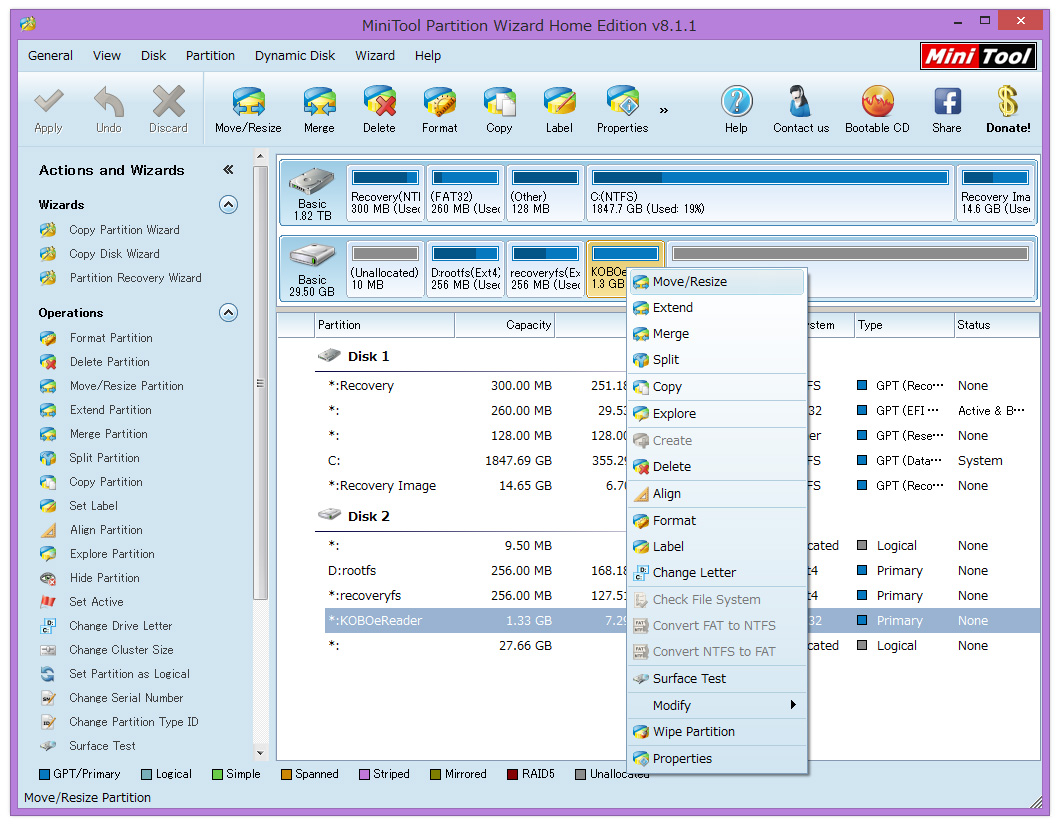Select the Basic 1.82 TB disk icon

click(x=312, y=194)
